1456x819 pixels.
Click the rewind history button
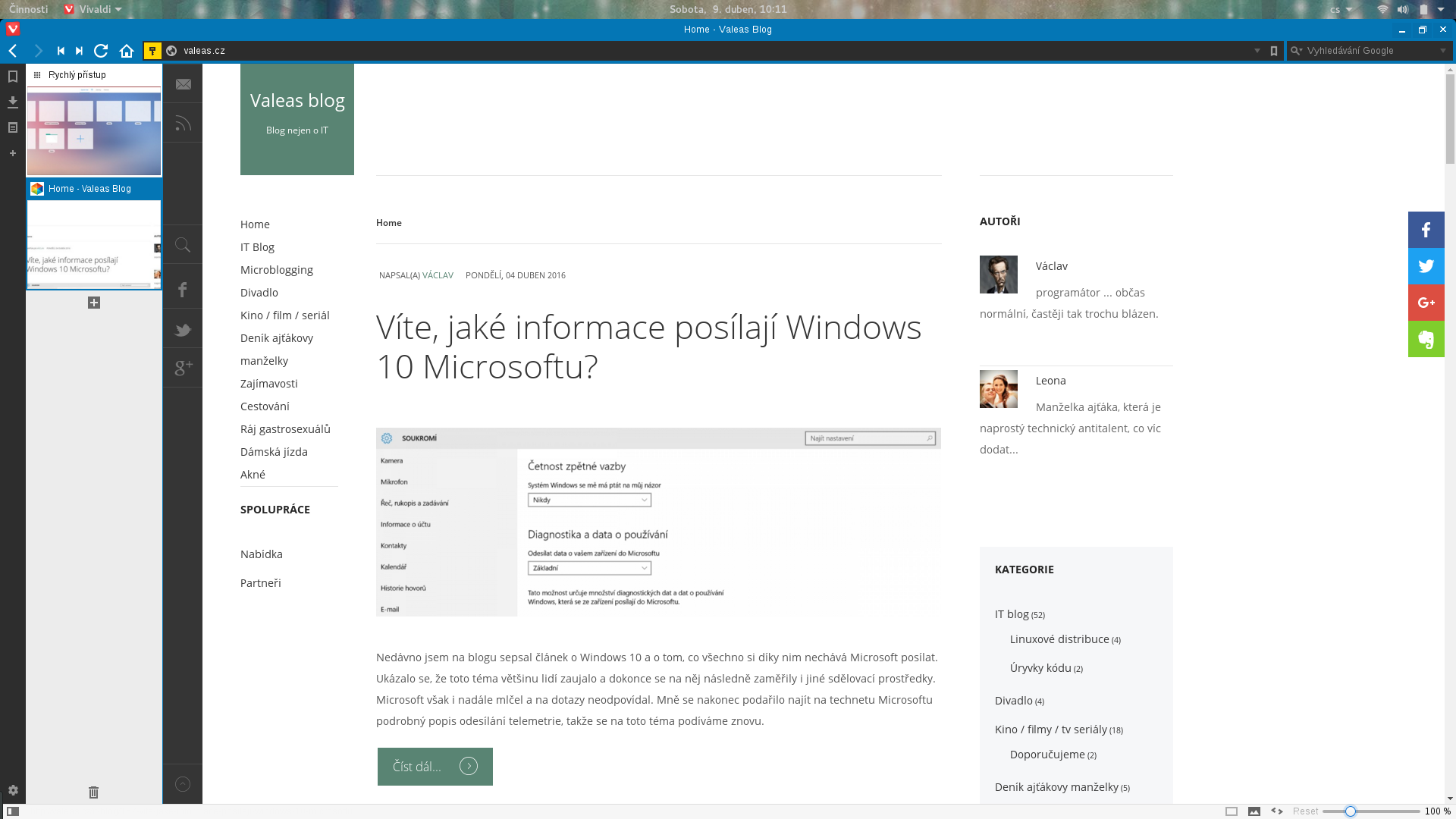point(61,51)
